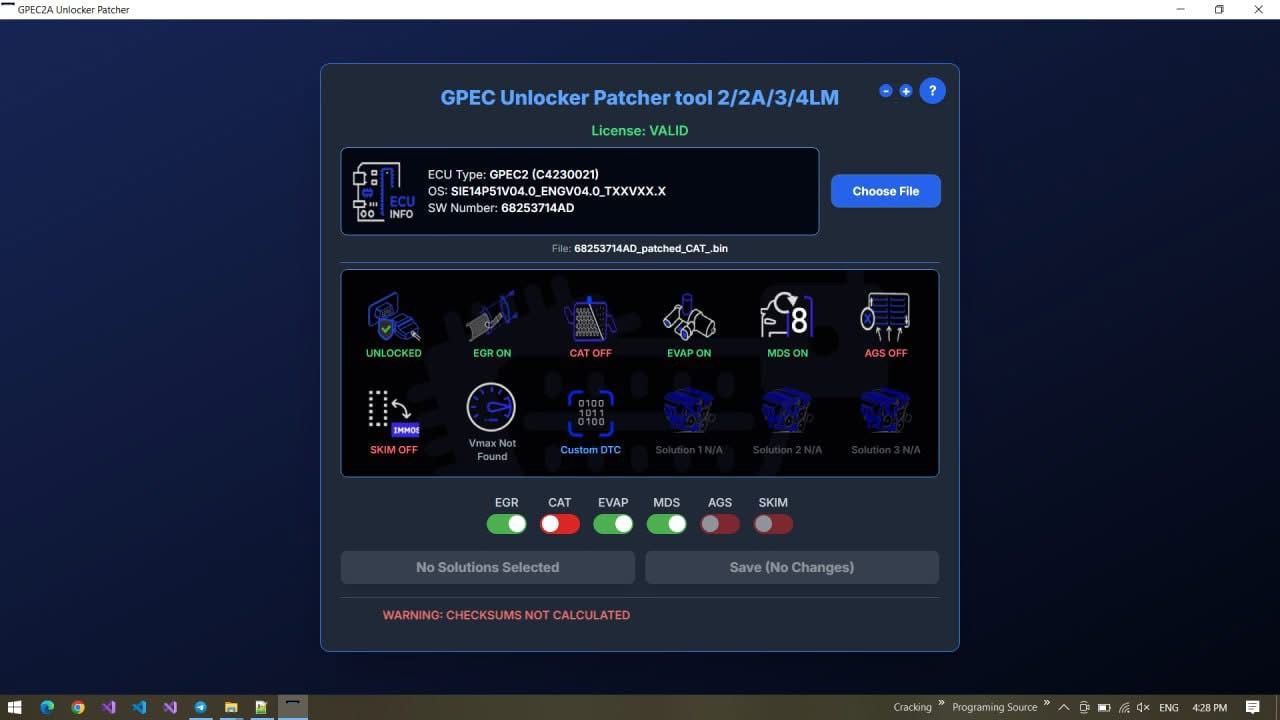Select the EVAP ON icon
Viewport: 1280px width, 720px height.
[x=688, y=318]
